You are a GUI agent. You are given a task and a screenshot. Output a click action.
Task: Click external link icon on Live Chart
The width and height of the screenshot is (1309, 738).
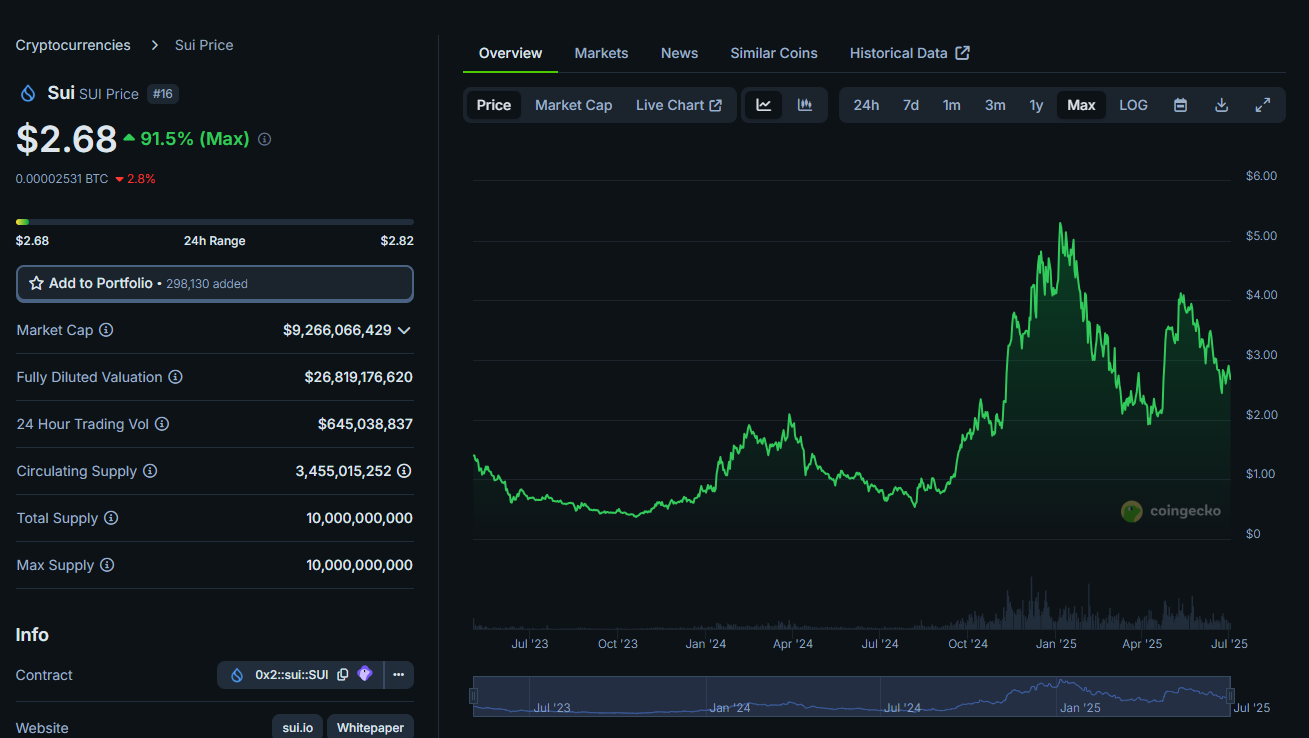pyautogui.click(x=715, y=105)
